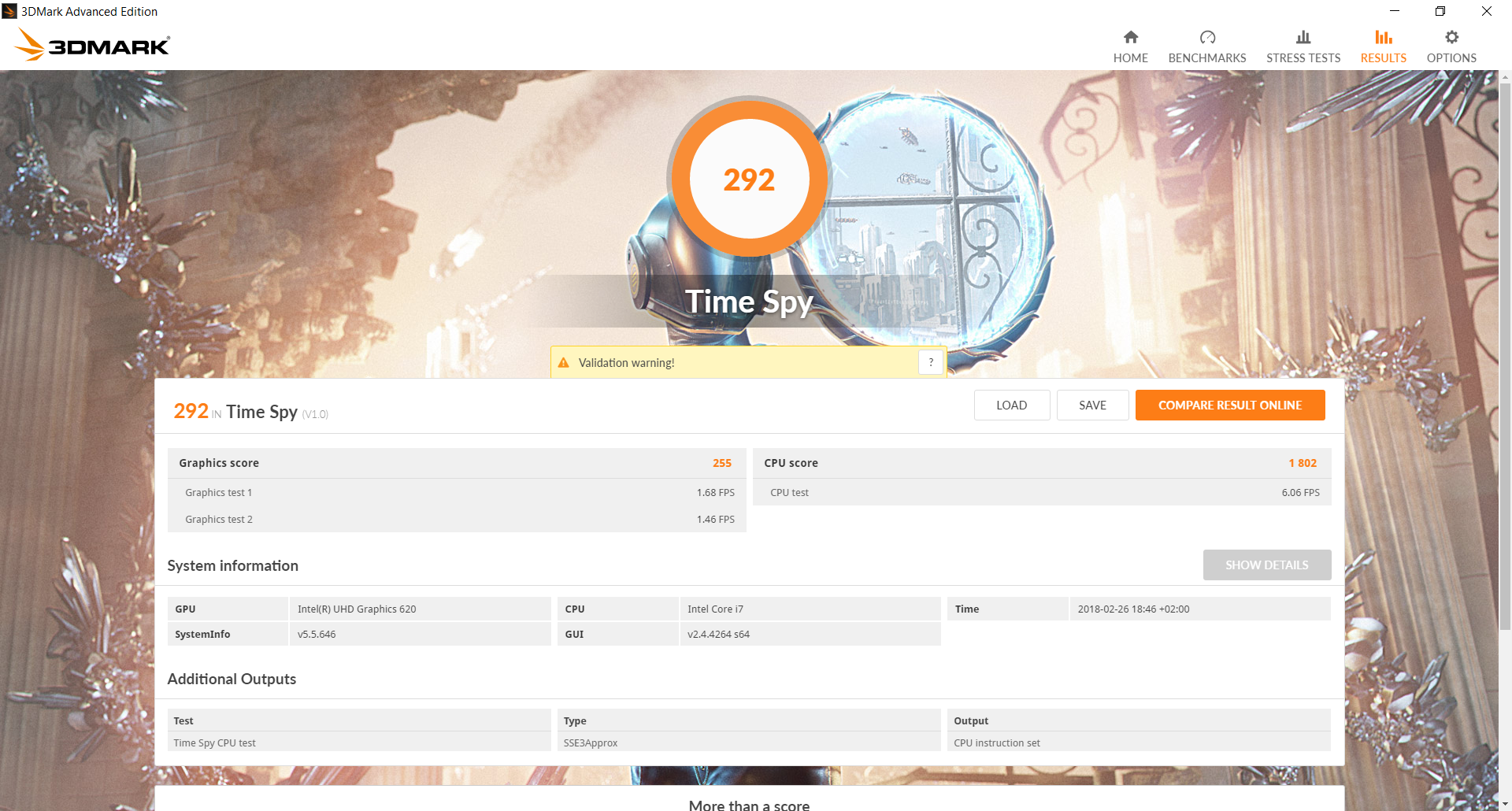
Task: Click the System information heading
Action: pos(232,565)
